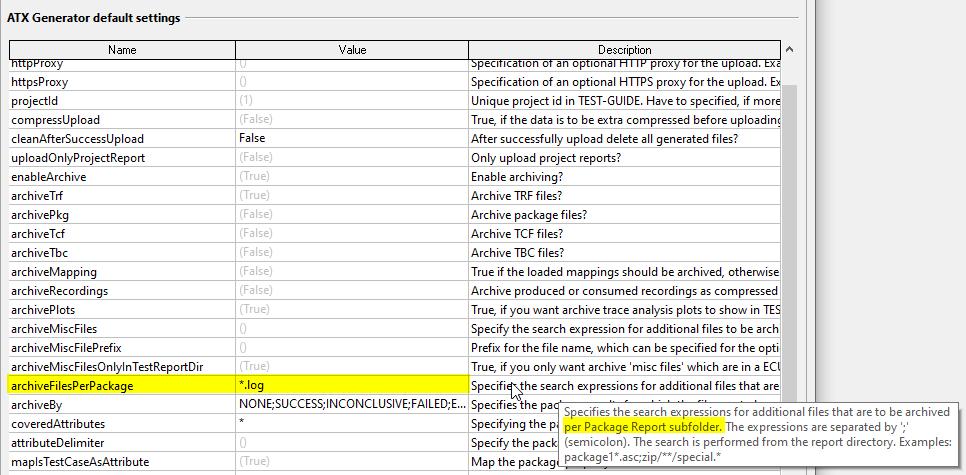Screen dimensions: 966x475
Task: Select the mapIsTestCaseAsAttribute setting name
Action: pos(122,462)
